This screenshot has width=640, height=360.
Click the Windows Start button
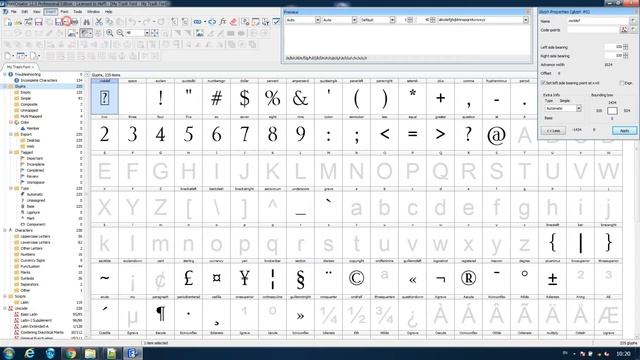[9, 353]
